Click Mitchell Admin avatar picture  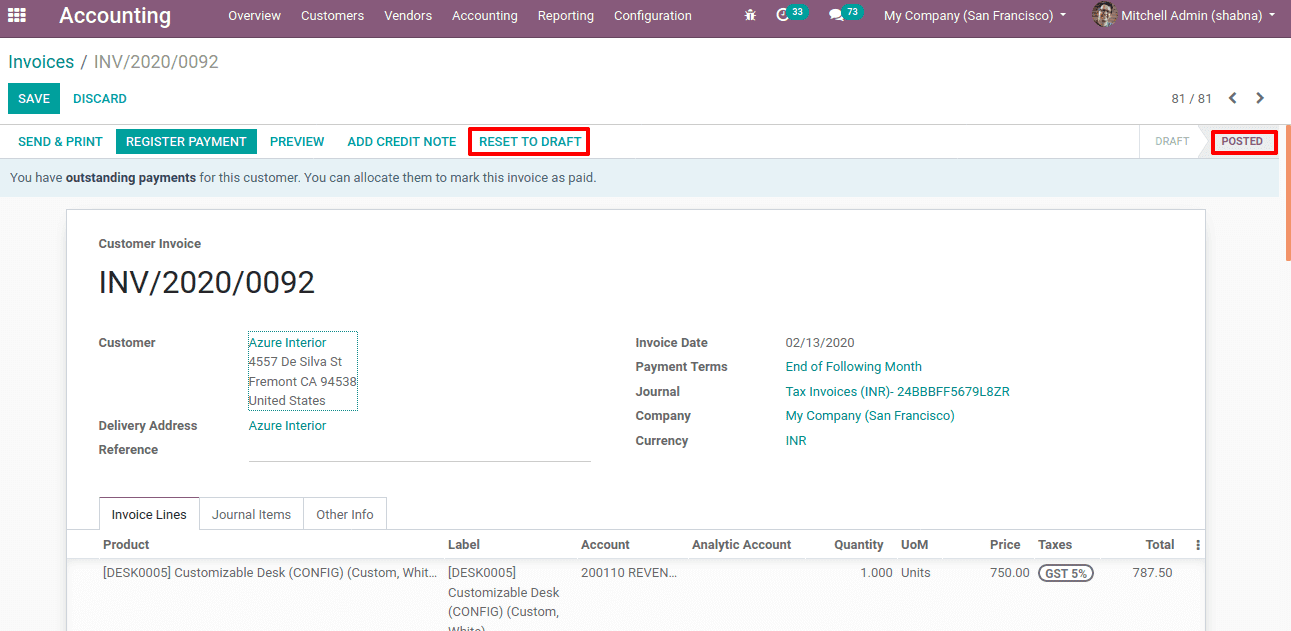(1104, 15)
